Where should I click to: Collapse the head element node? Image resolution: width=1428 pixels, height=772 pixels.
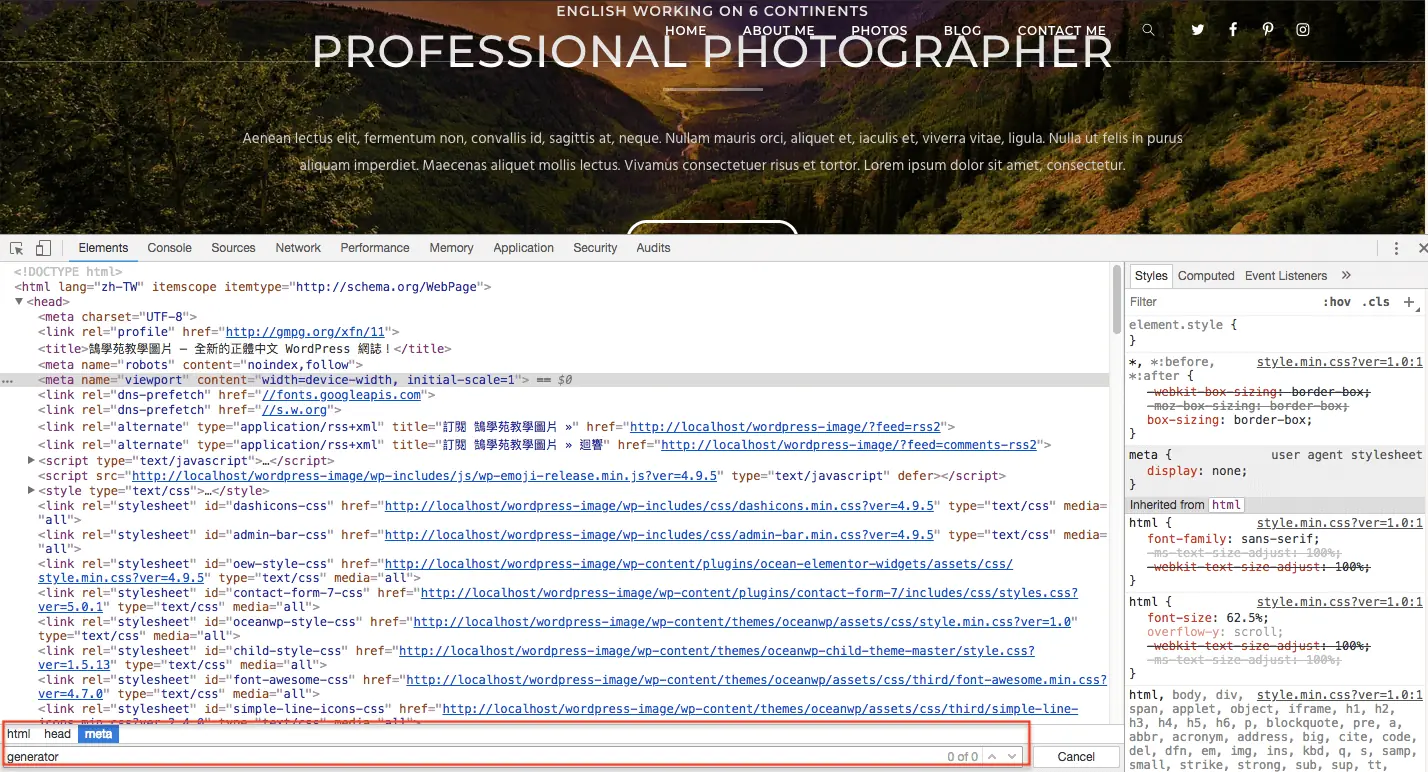(19, 302)
